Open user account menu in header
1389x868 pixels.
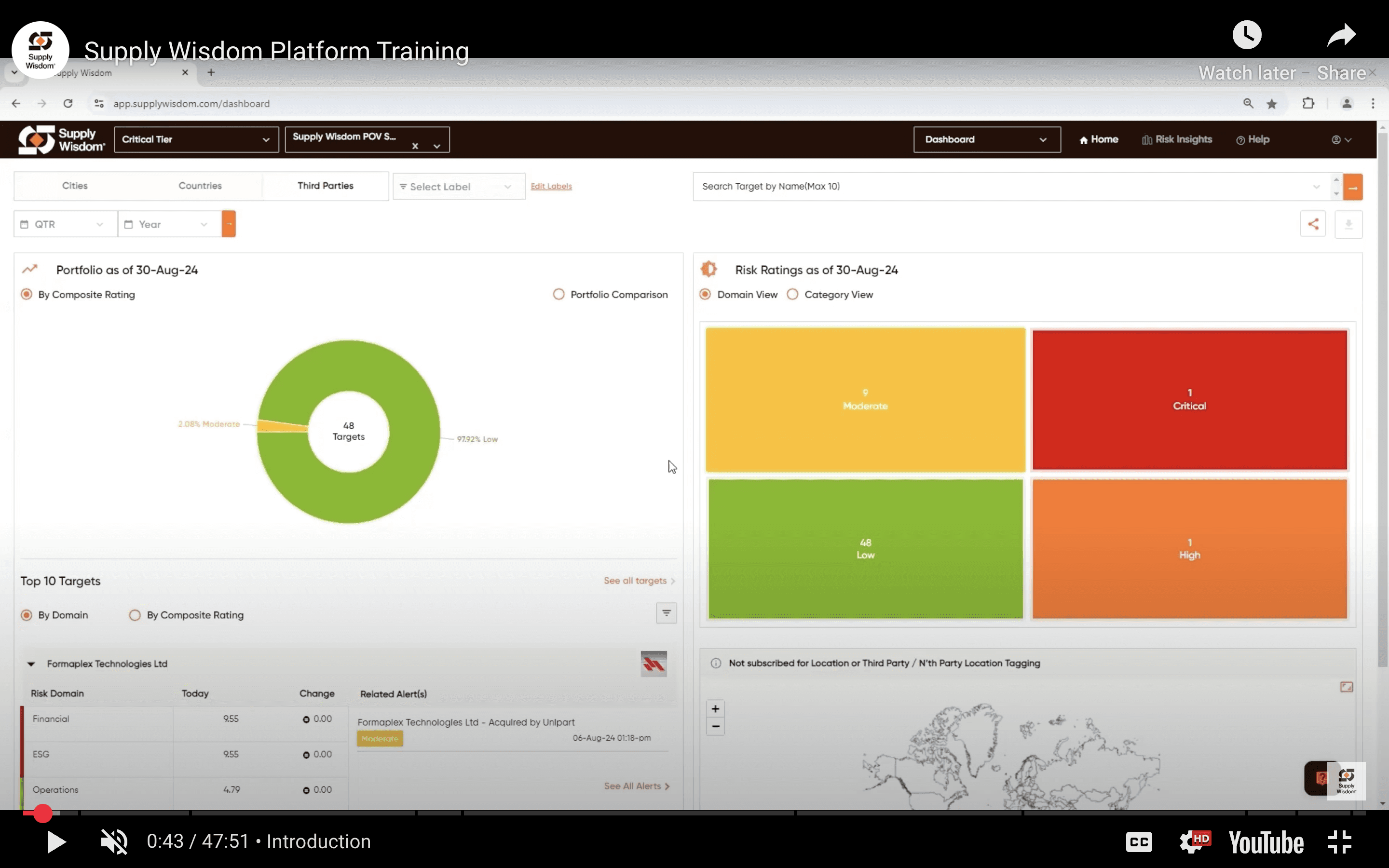click(x=1341, y=139)
